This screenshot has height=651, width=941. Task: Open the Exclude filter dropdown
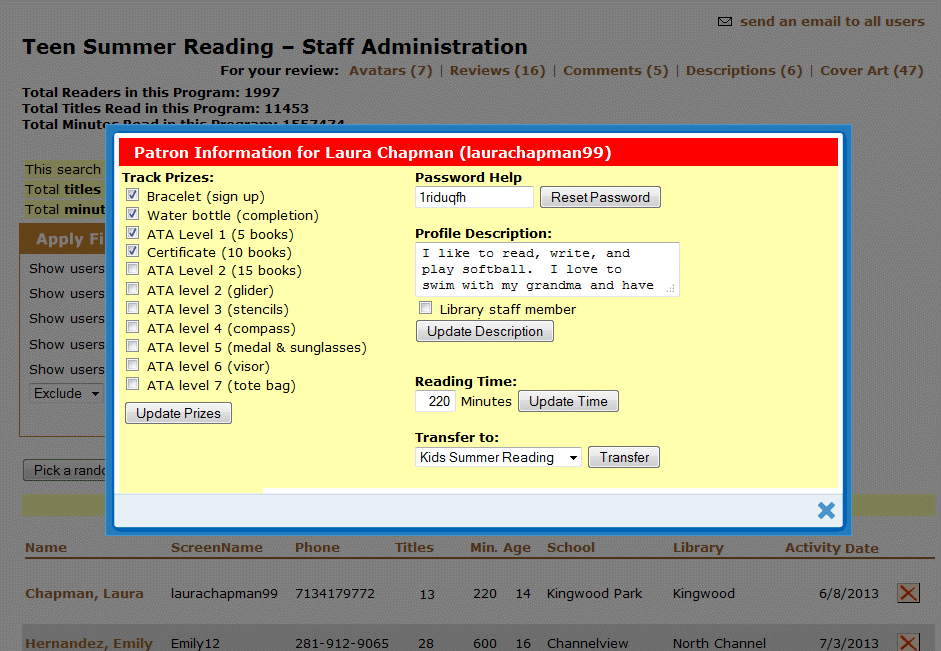coord(67,394)
